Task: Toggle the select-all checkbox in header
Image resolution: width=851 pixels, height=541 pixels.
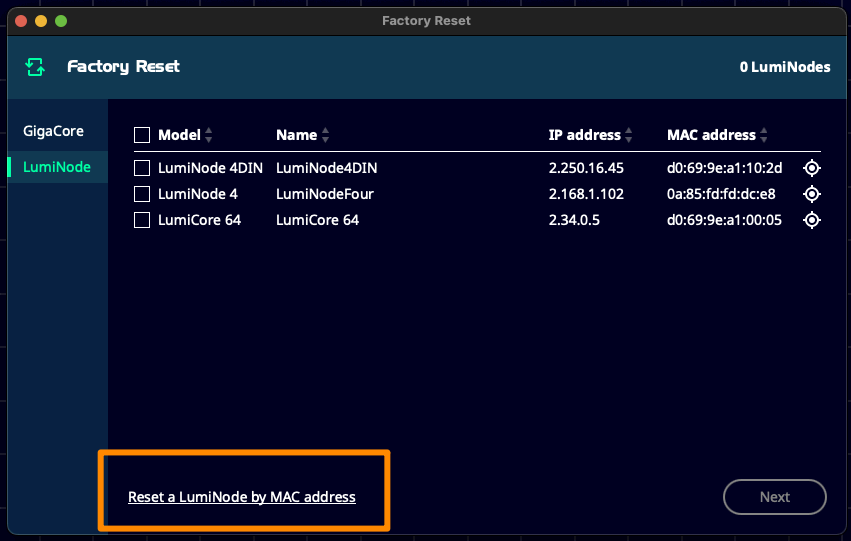Action: 142,135
